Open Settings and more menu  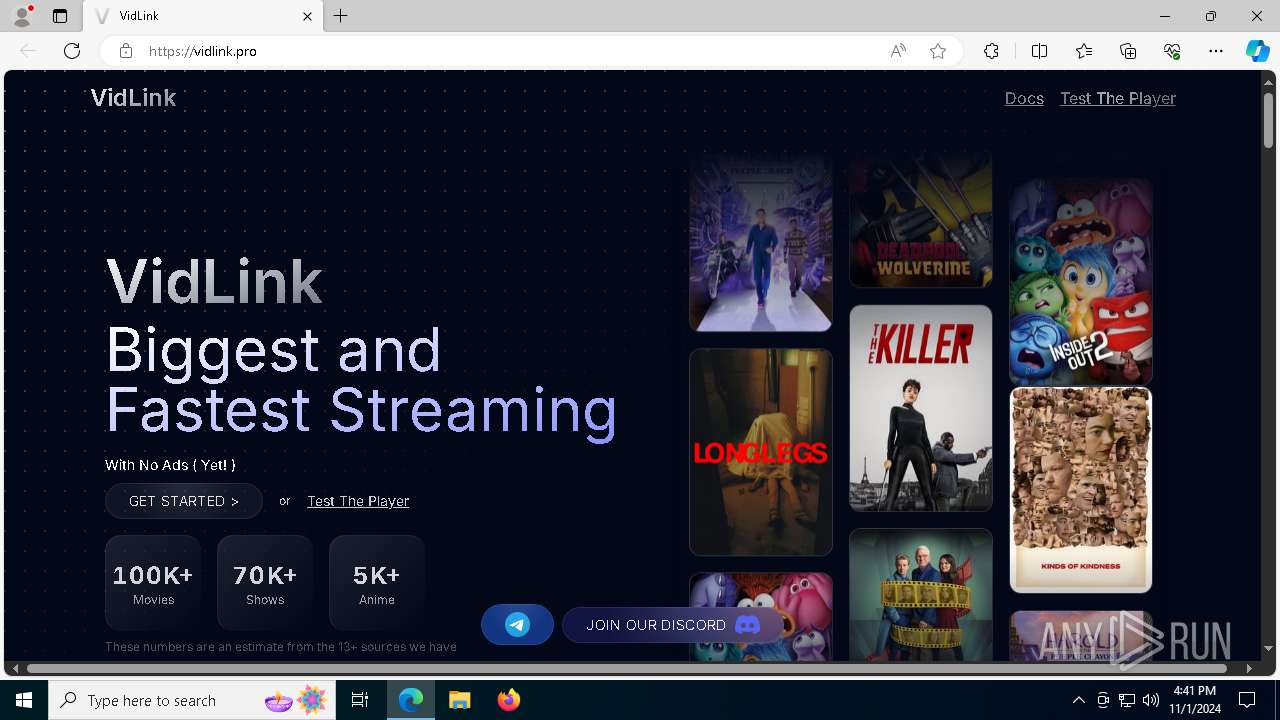pyautogui.click(x=1216, y=51)
